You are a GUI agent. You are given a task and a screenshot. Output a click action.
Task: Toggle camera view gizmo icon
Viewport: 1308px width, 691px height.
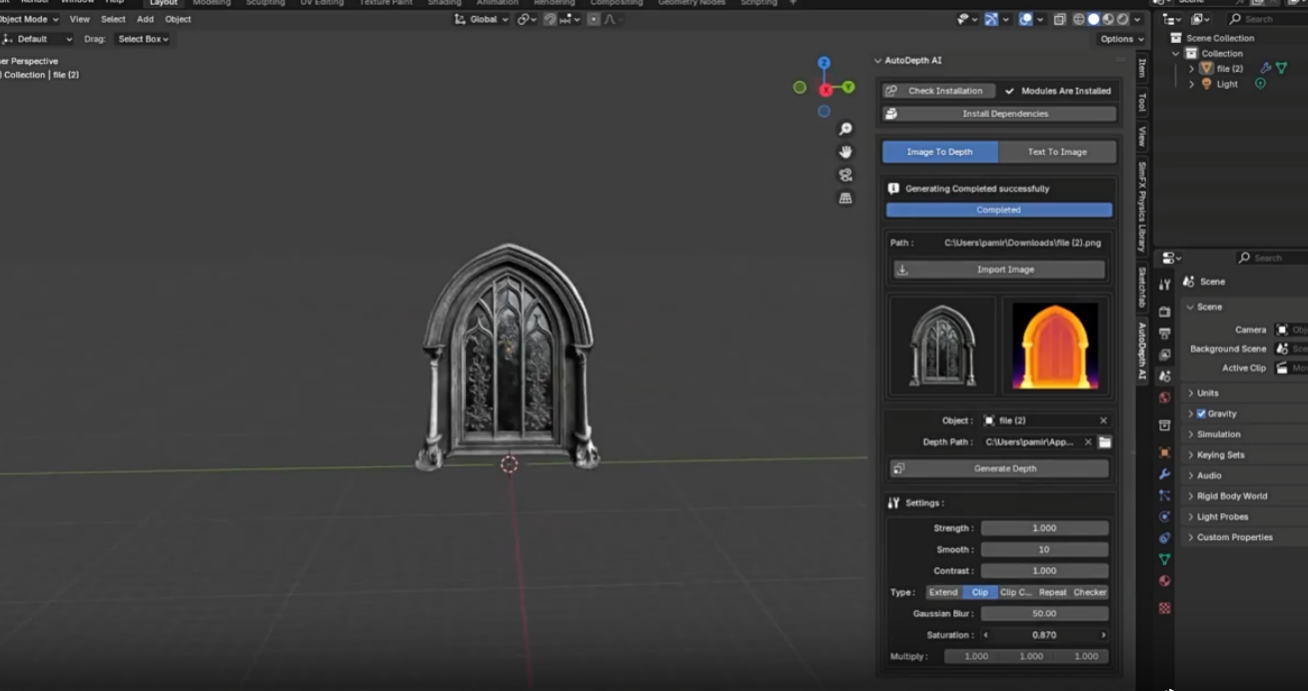[845, 175]
